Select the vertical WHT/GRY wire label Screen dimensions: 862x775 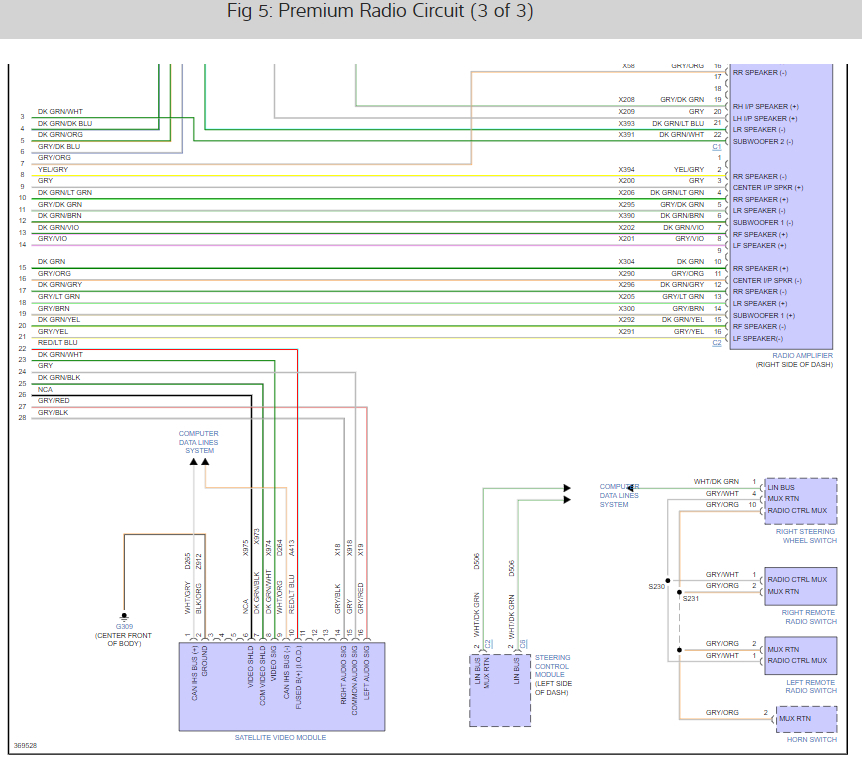click(x=187, y=597)
